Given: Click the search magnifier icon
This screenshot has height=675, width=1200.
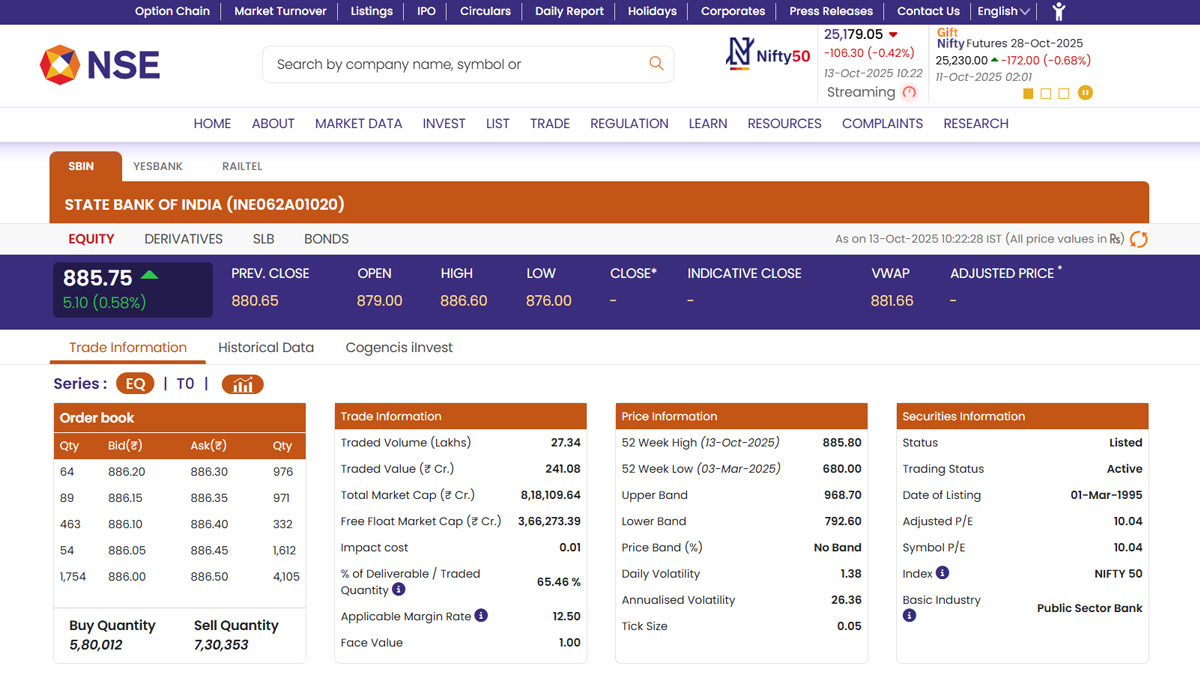Looking at the screenshot, I should pos(656,64).
